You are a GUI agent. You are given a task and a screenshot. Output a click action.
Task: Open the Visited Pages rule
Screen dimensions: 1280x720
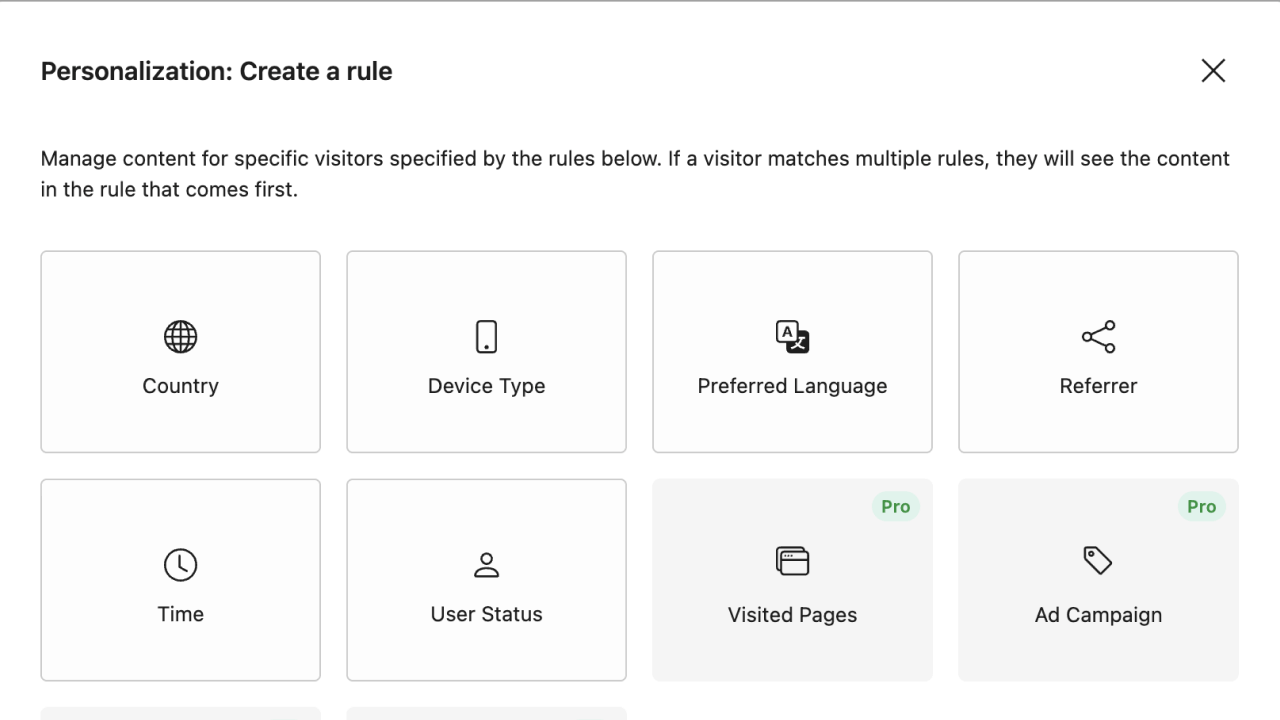792,579
